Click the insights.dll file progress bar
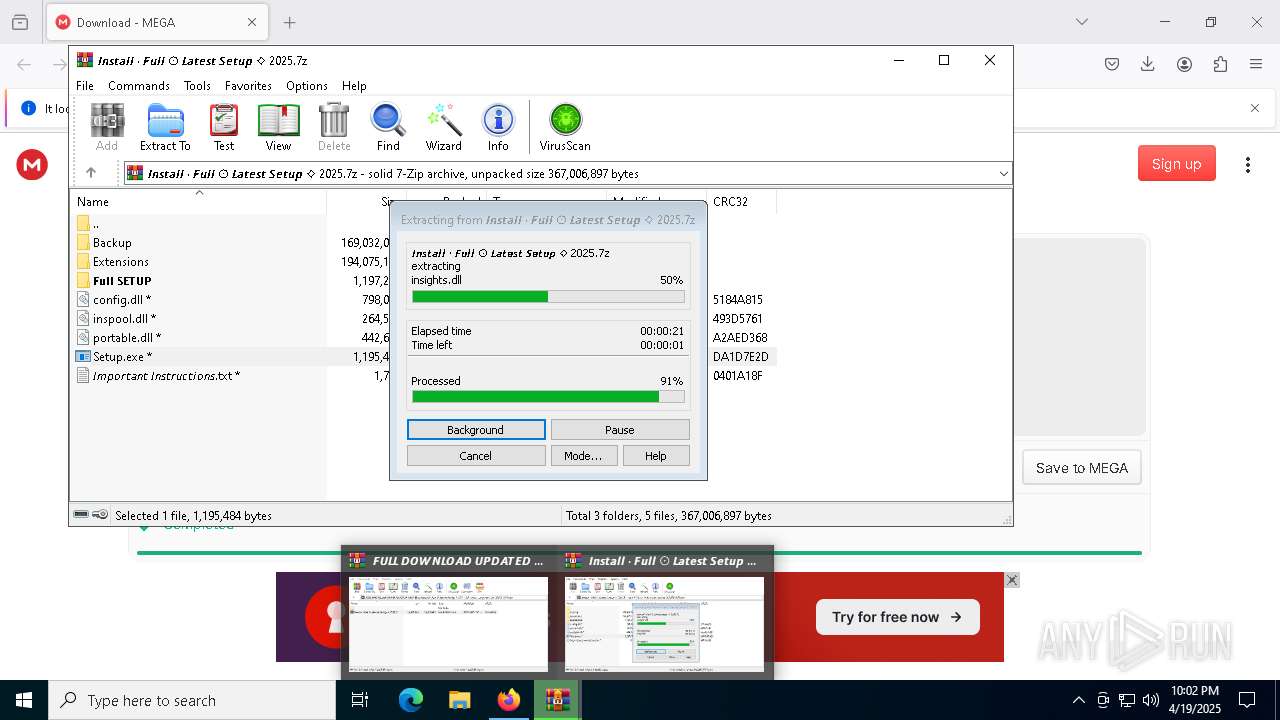Viewport: 1280px width, 720px height. [x=548, y=296]
